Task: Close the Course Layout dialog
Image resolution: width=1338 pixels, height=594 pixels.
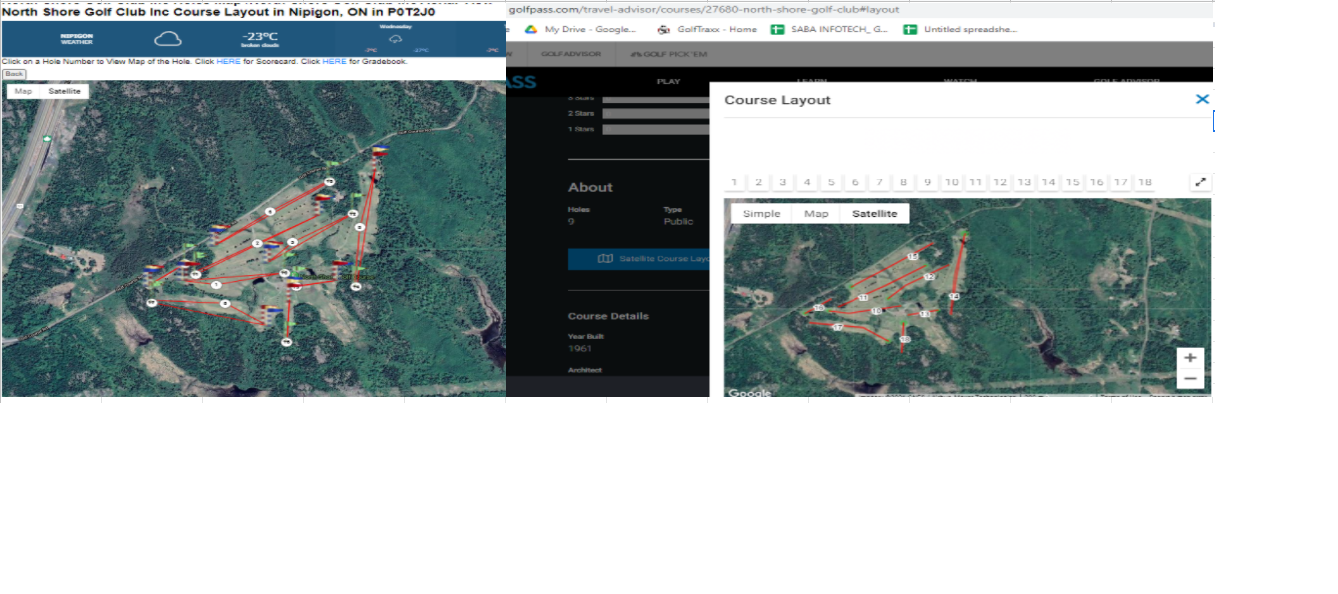Action: pyautogui.click(x=1202, y=99)
